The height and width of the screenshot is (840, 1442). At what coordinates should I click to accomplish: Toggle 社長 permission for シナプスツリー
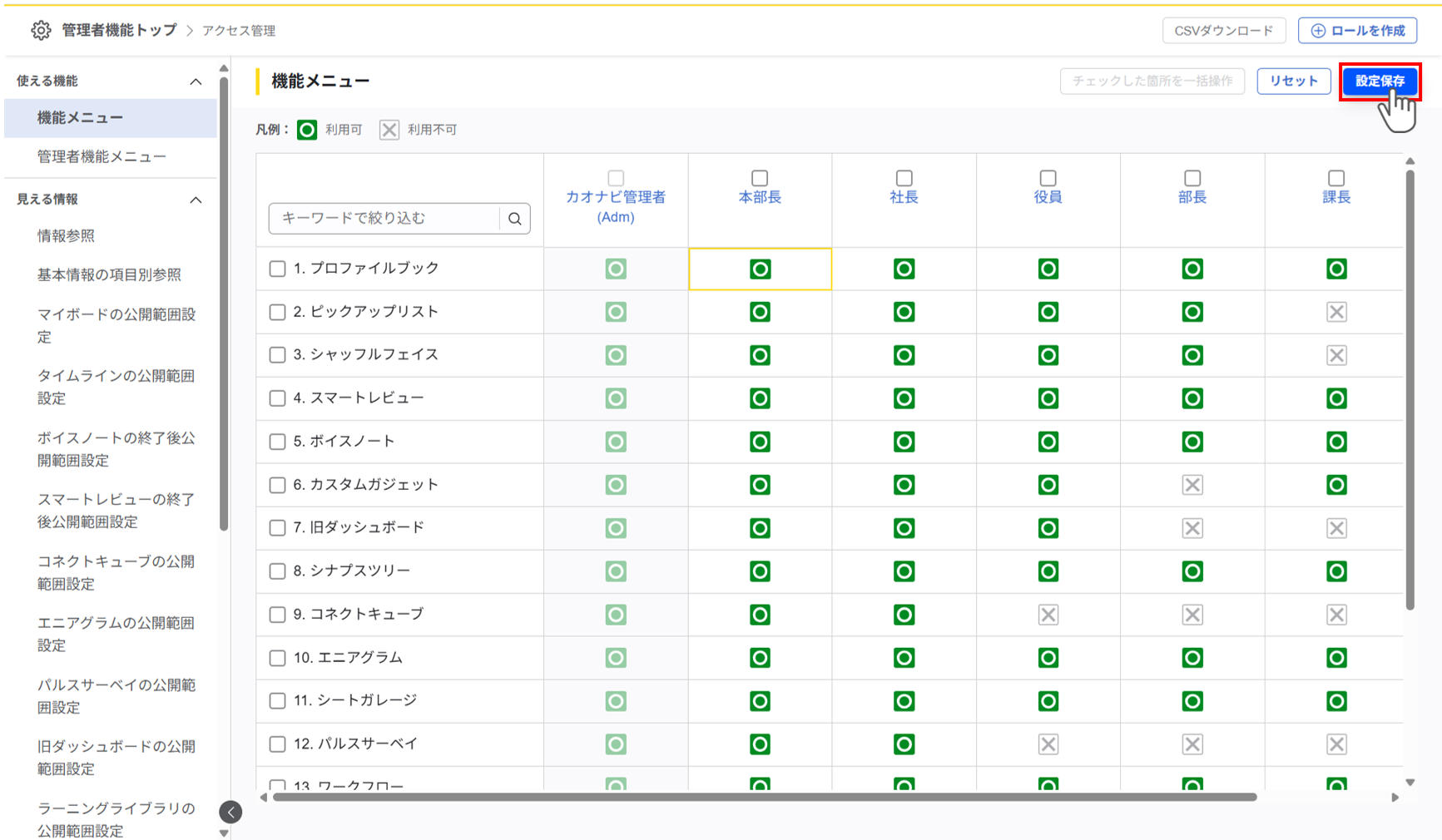click(x=904, y=571)
